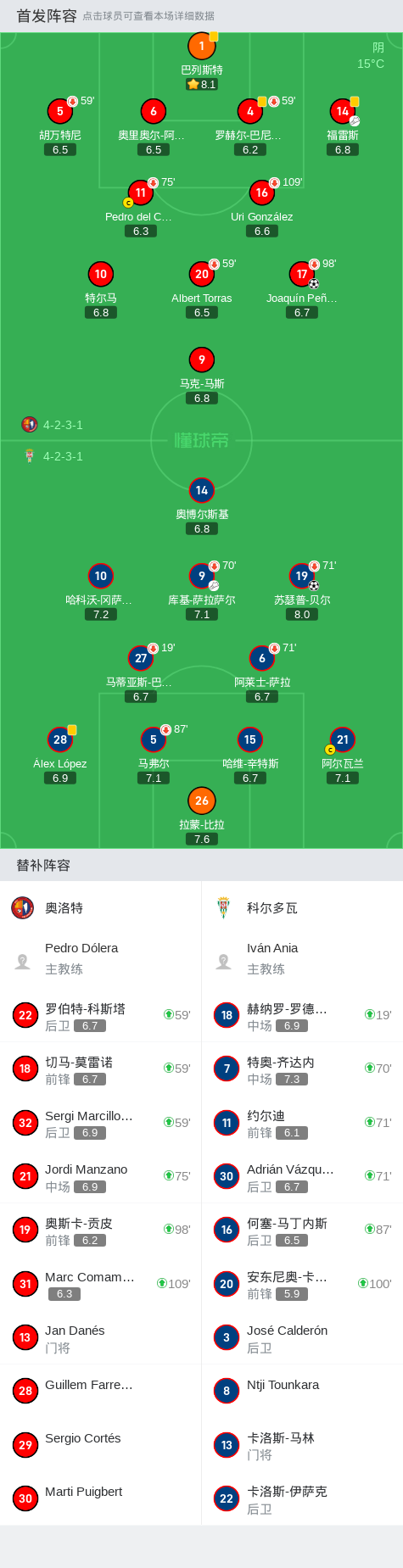Tap 奥博尔斯基 number 14 player icon
The width and height of the screenshot is (403, 1568).
click(x=202, y=490)
